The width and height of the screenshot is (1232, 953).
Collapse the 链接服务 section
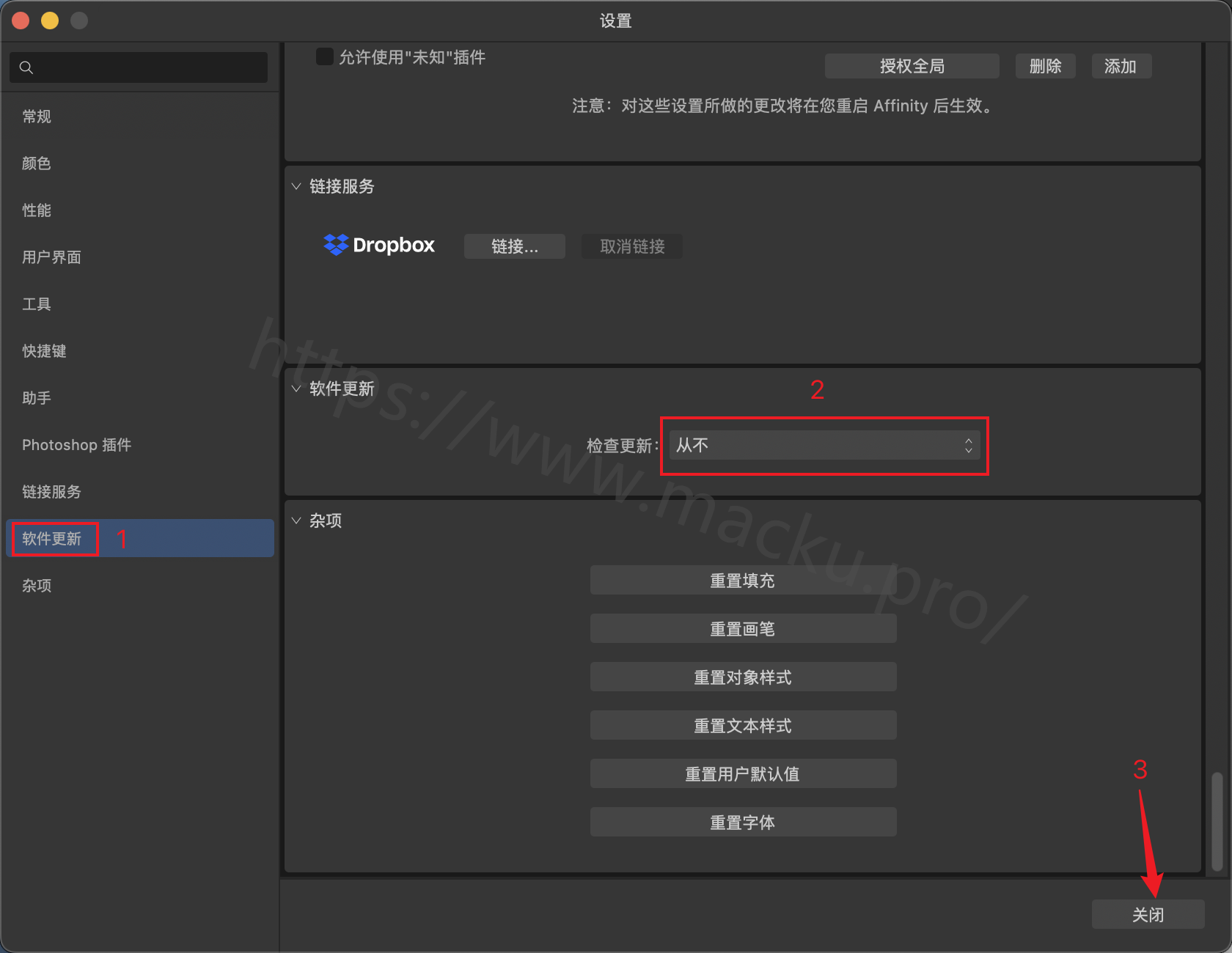296,186
